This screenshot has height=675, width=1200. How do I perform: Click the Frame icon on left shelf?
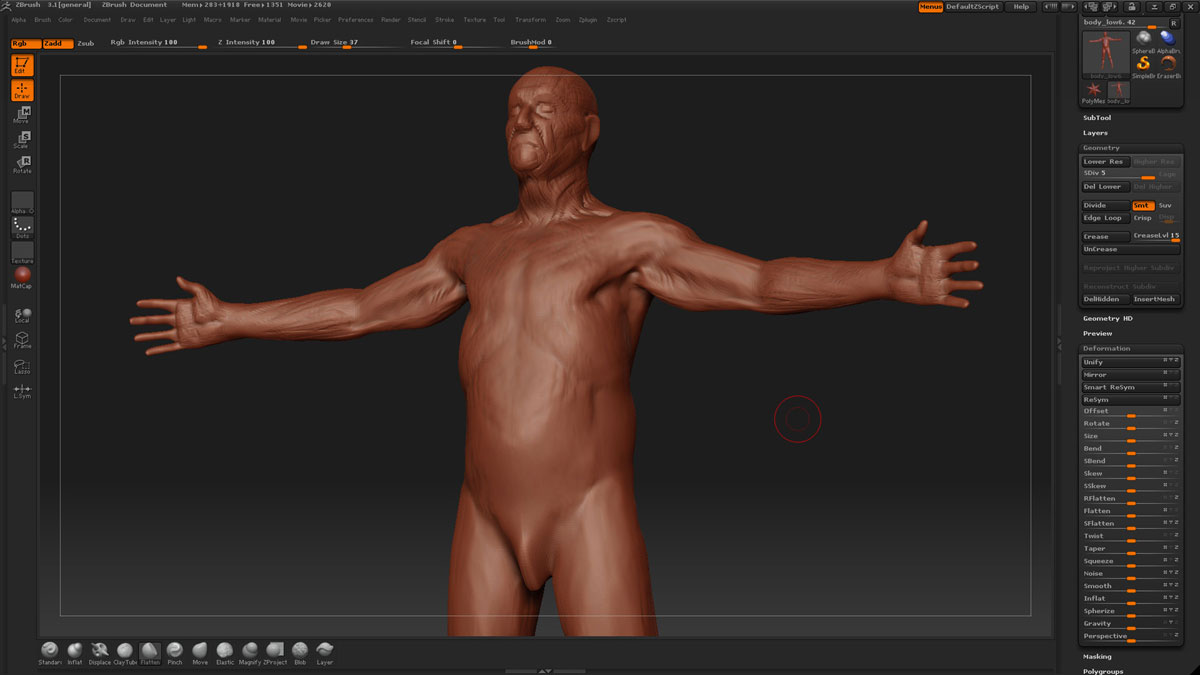pyautogui.click(x=22, y=340)
